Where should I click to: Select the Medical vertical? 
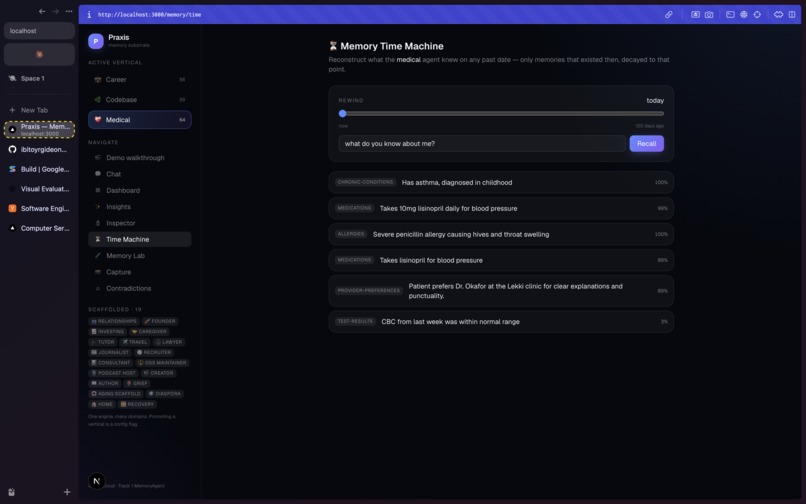pos(139,119)
